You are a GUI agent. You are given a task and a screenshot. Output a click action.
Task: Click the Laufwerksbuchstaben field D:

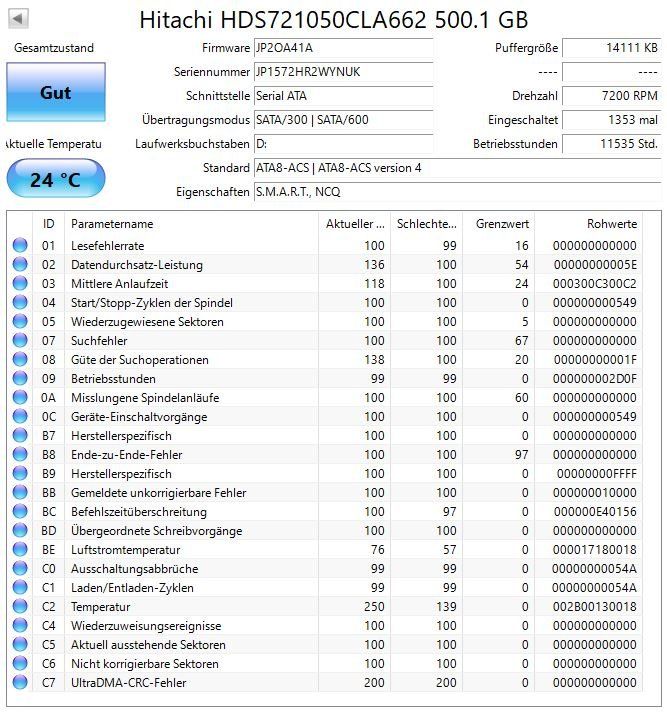tap(343, 144)
